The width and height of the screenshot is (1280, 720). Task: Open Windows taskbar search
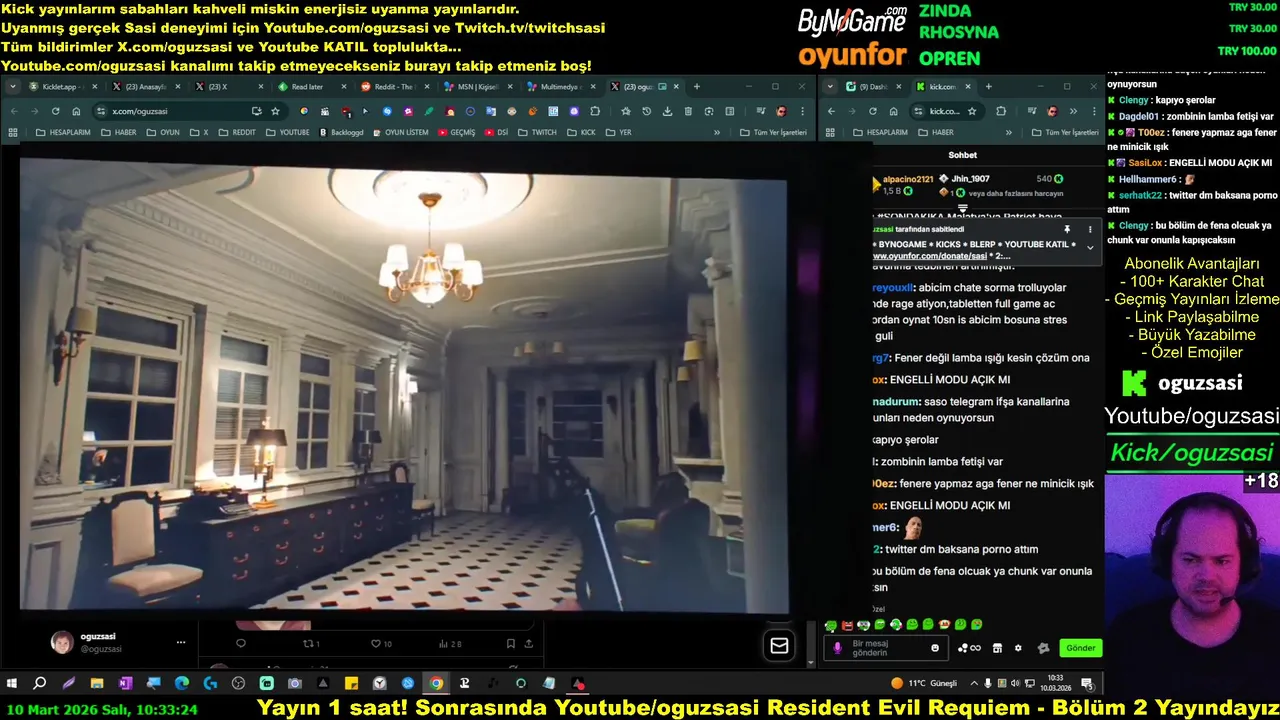coord(40,683)
